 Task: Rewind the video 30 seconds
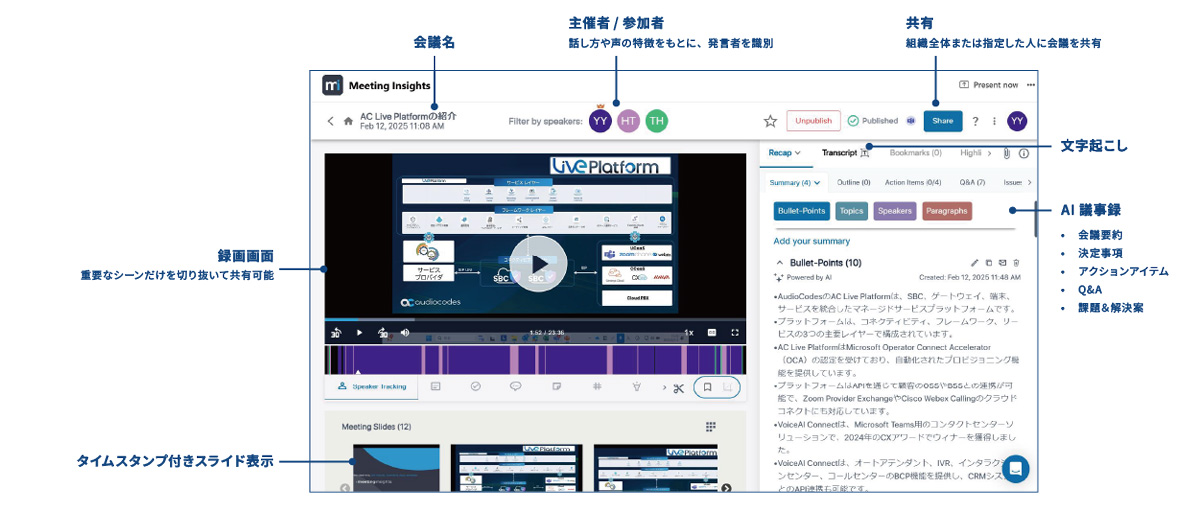[x=336, y=332]
